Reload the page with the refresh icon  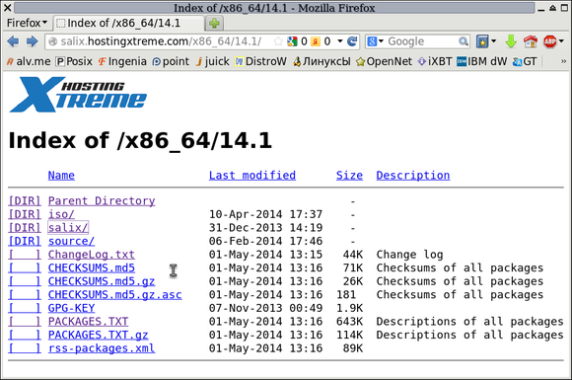[x=352, y=42]
